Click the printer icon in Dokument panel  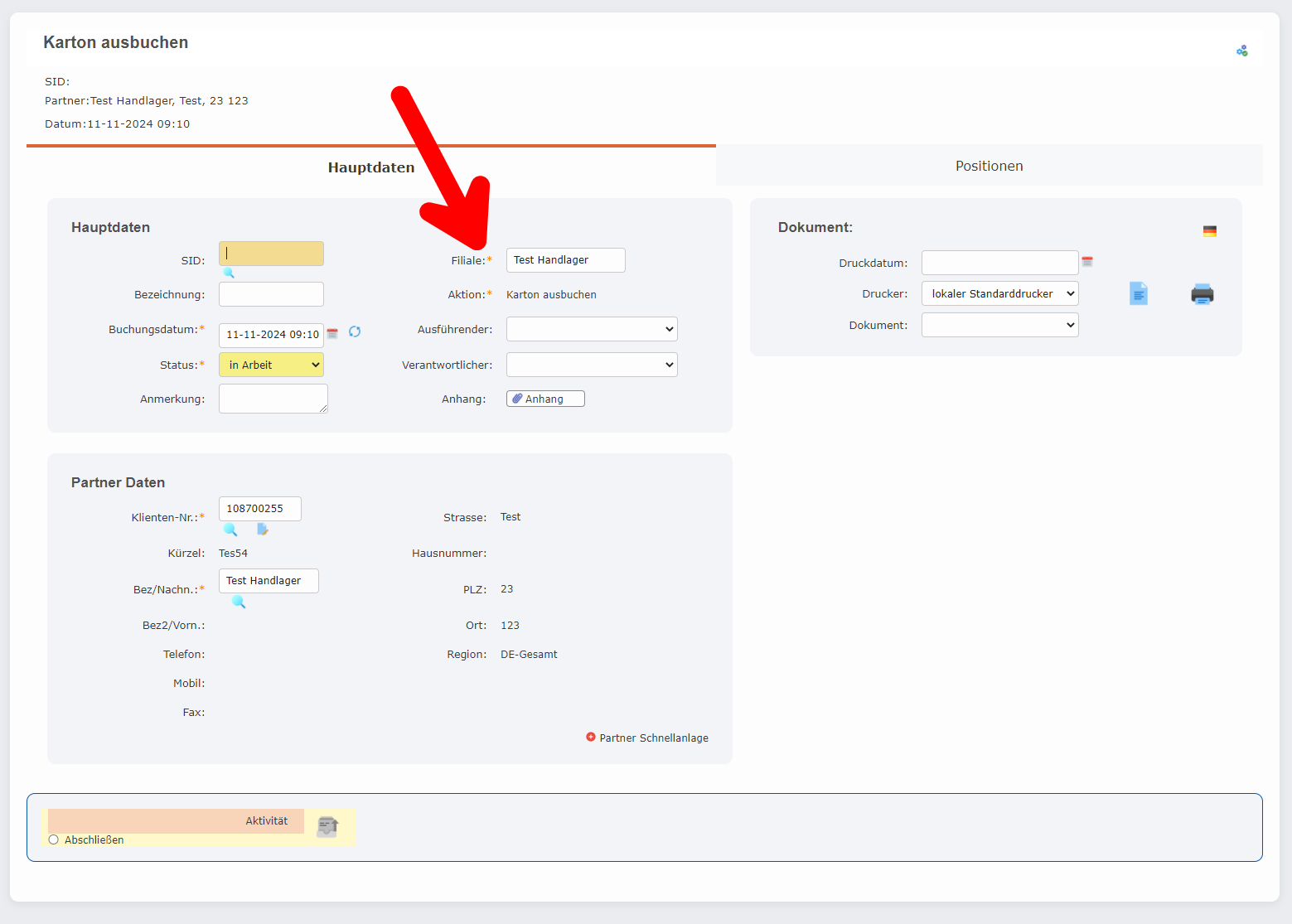[x=1202, y=294]
